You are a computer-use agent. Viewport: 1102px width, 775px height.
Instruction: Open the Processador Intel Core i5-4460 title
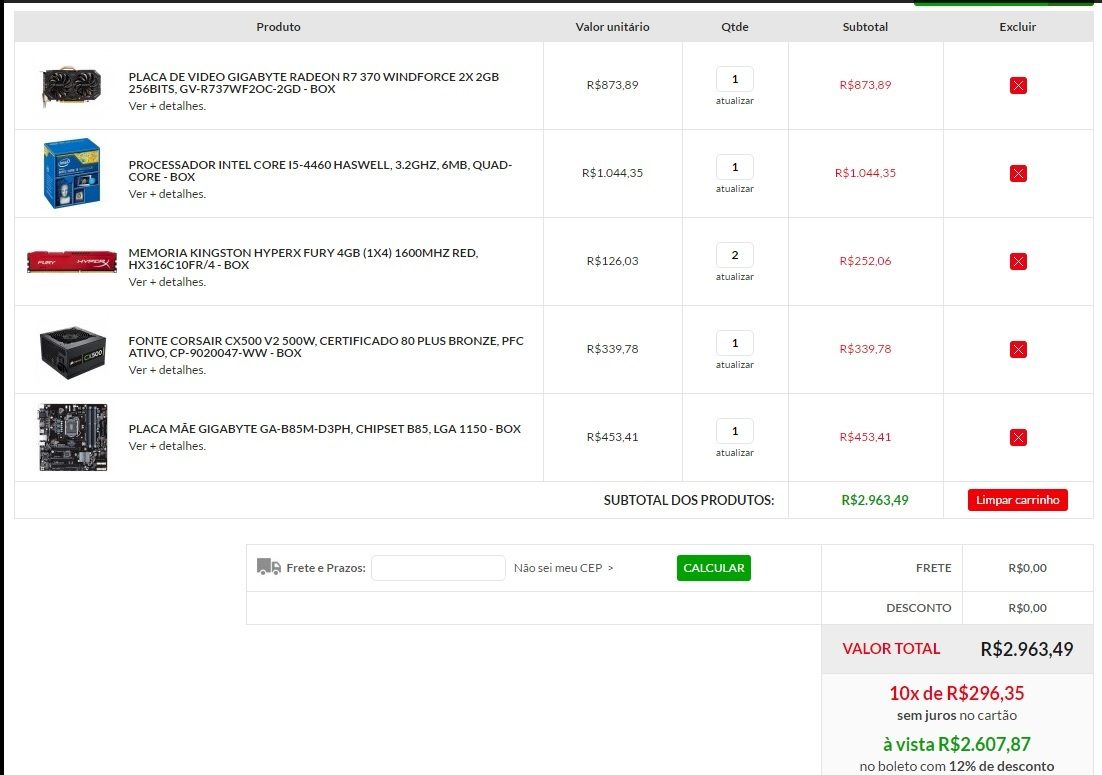coord(320,171)
